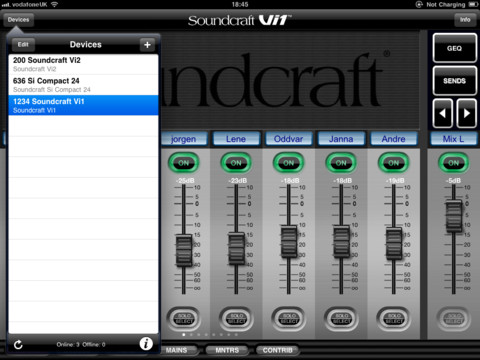Go to previous channel bank arrow

click(442, 113)
